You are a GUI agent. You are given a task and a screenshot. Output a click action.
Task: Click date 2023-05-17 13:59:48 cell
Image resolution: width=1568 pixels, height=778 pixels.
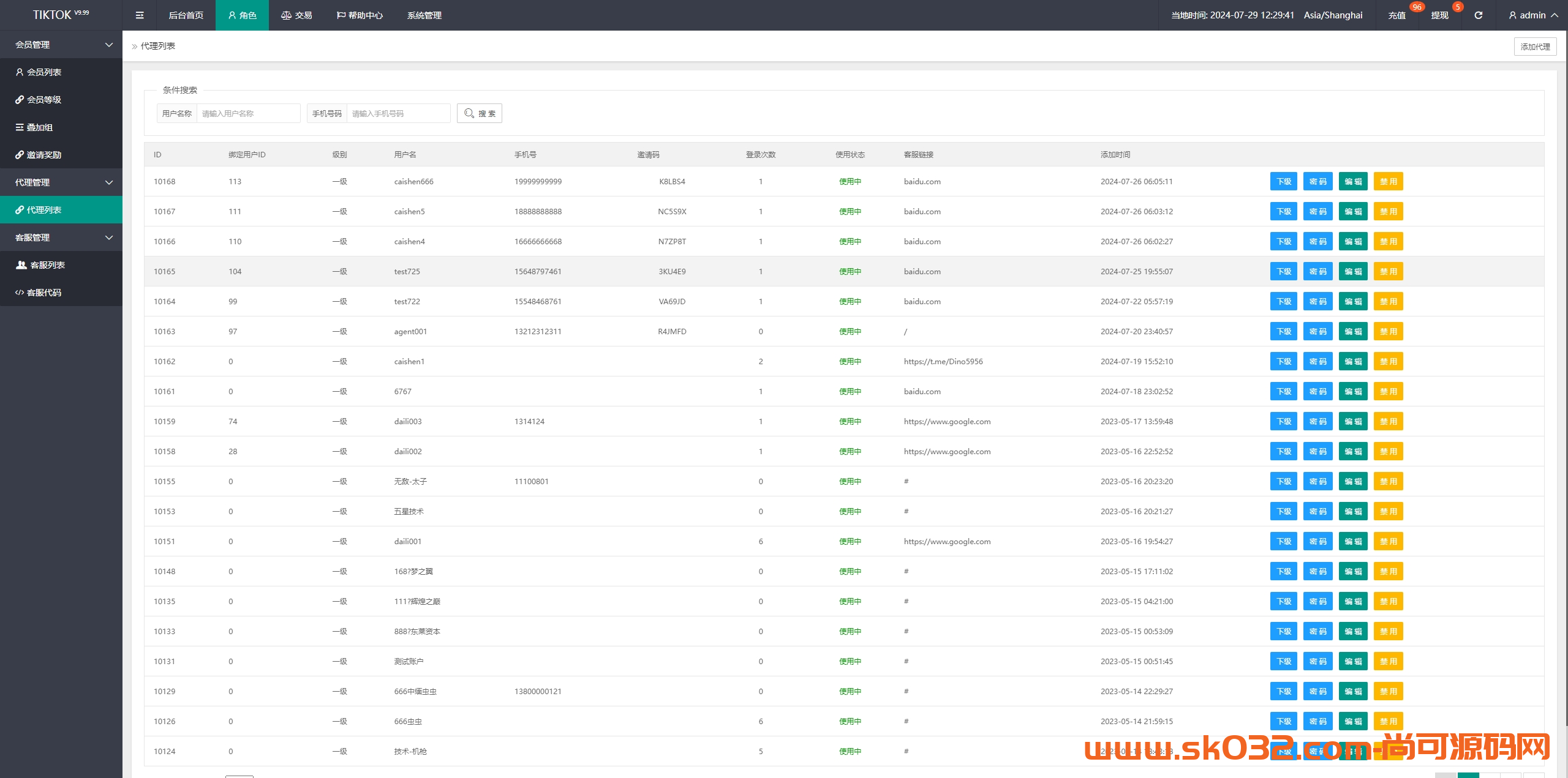pos(1137,421)
